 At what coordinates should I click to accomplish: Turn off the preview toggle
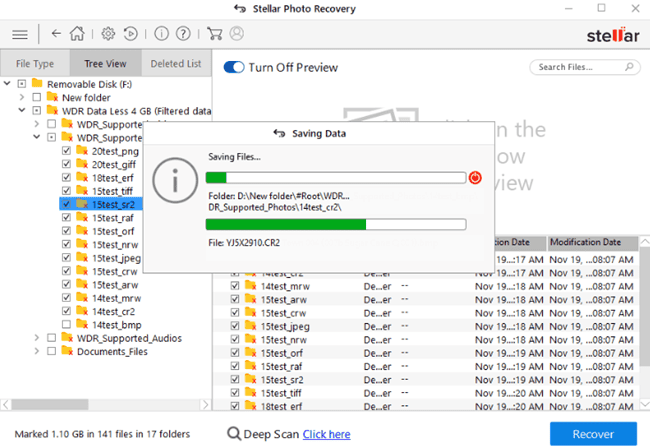(234, 67)
